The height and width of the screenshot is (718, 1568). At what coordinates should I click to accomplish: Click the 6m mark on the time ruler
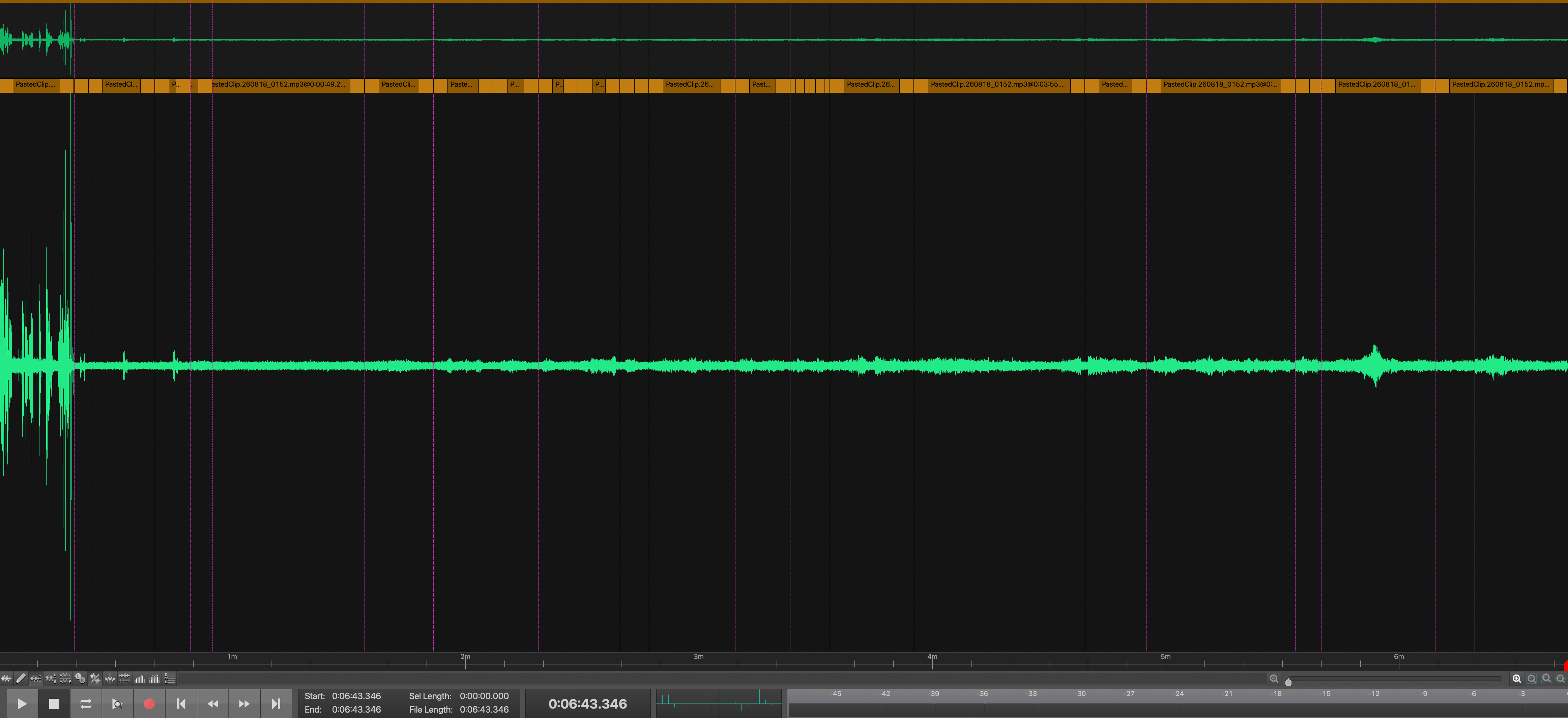tap(1399, 657)
